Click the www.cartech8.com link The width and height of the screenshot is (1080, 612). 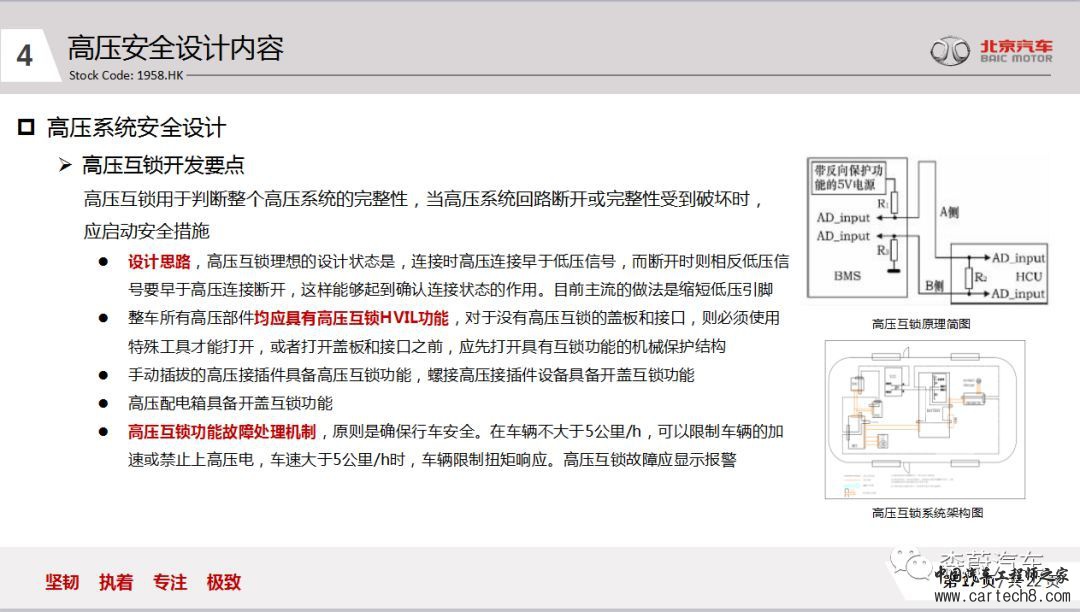pyautogui.click(x=1005, y=597)
